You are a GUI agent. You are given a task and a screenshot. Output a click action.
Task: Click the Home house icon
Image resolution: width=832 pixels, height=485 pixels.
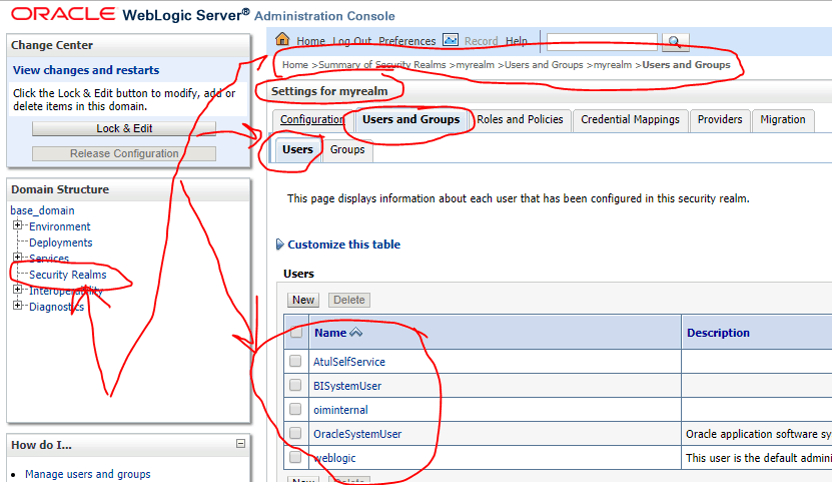point(282,39)
